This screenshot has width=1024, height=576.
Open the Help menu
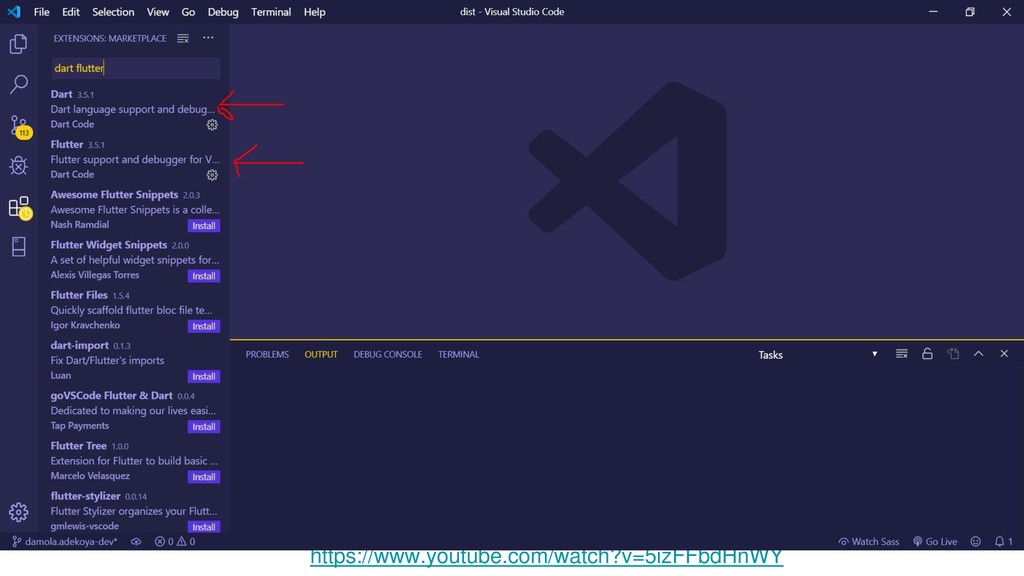(x=314, y=12)
